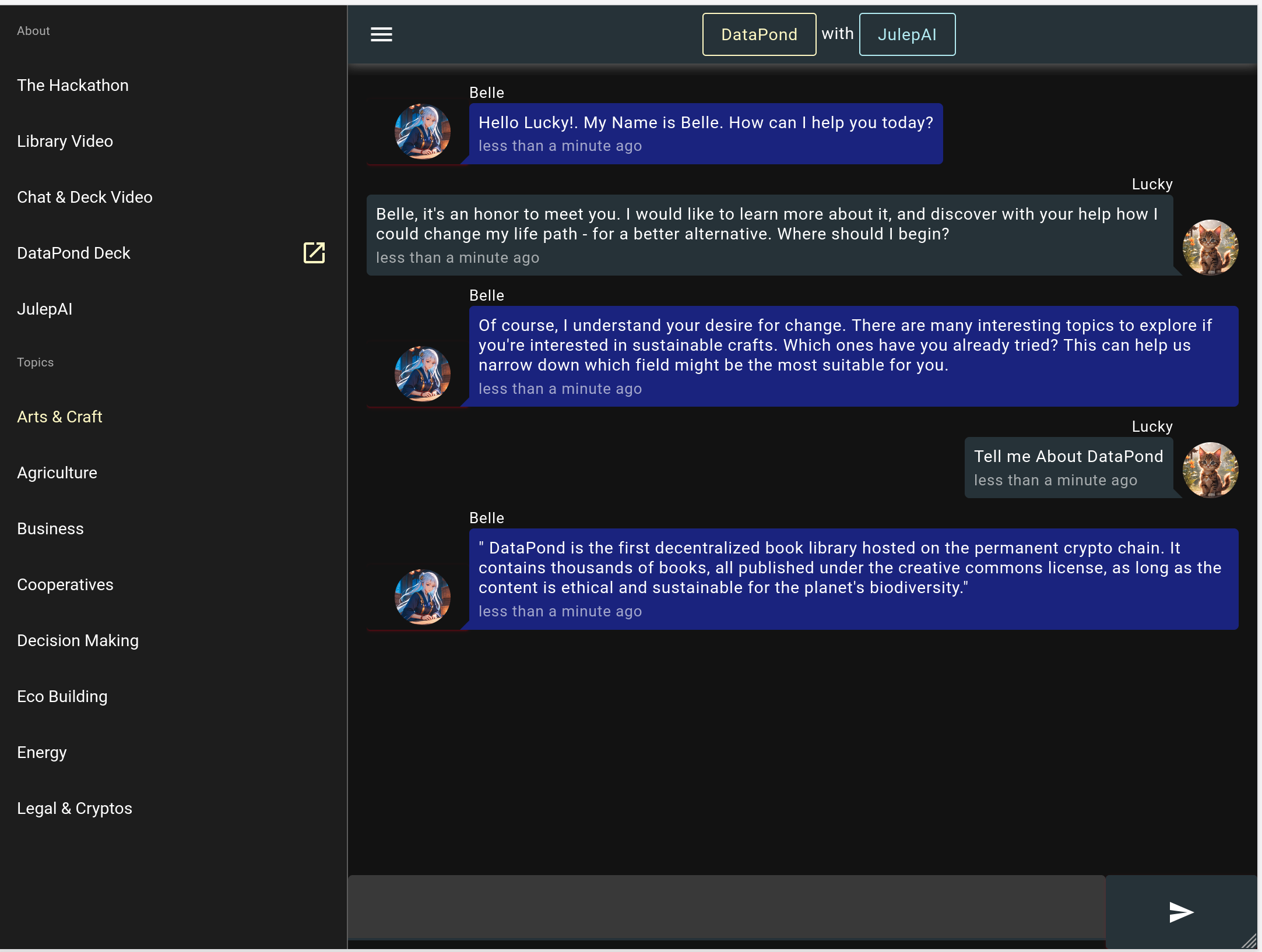Screen dimensions: 1262x952
Task: Select Chat & Deck Video menu item
Action: coord(85,197)
